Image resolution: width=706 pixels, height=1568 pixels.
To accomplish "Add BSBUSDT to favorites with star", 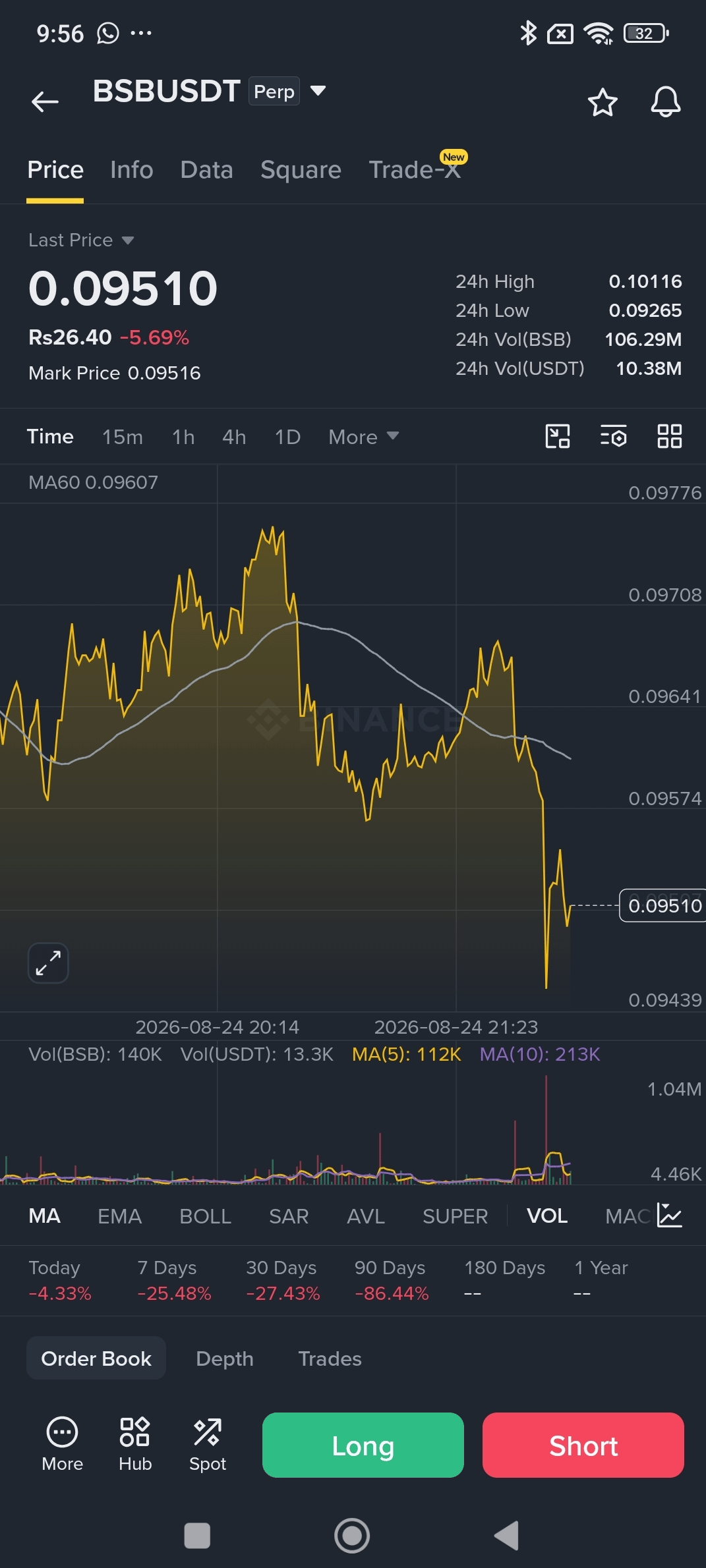I will (x=603, y=102).
